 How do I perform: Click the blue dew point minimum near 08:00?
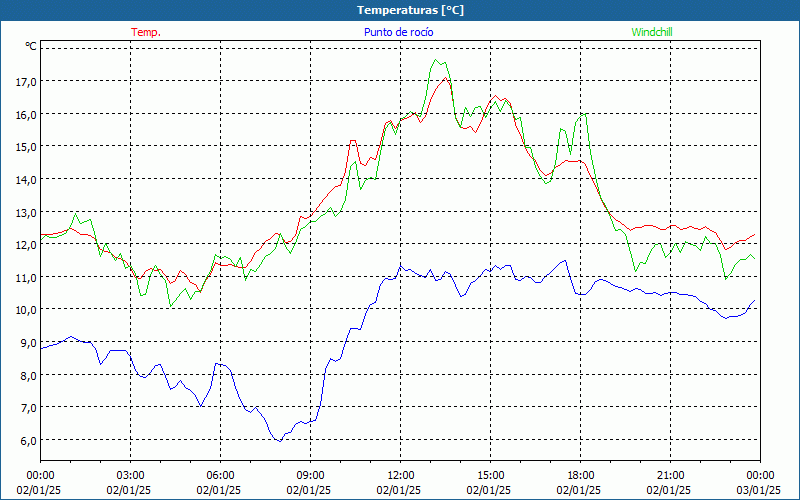280,441
